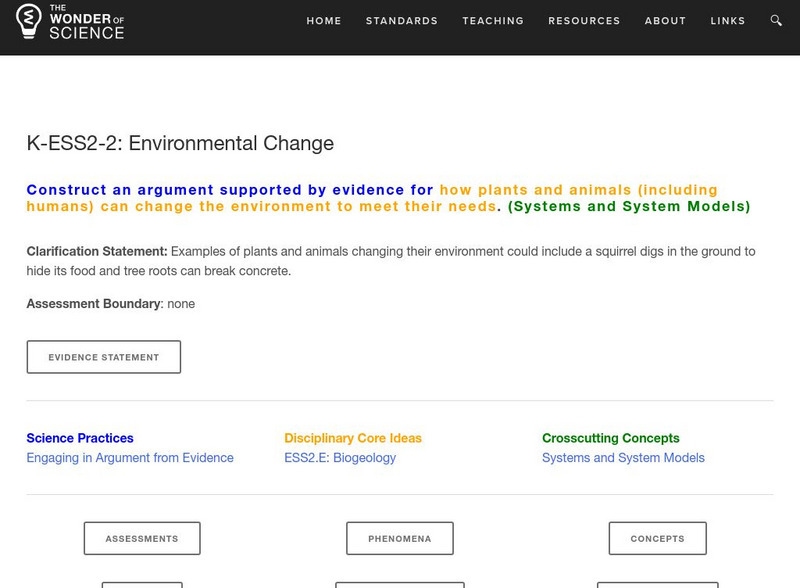Click the Phenomena button
This screenshot has width=800, height=588.
(x=400, y=538)
